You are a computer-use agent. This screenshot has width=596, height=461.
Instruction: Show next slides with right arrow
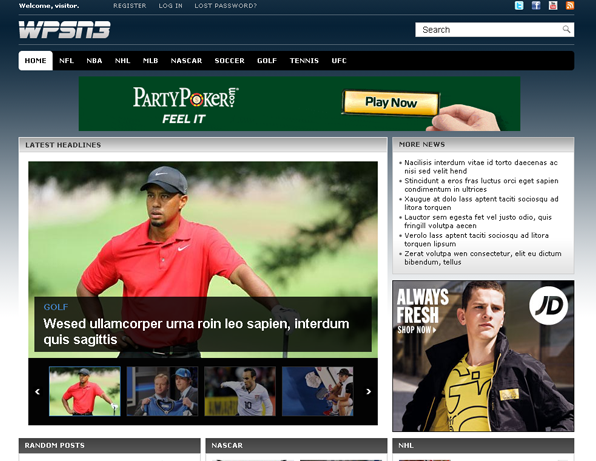click(368, 391)
